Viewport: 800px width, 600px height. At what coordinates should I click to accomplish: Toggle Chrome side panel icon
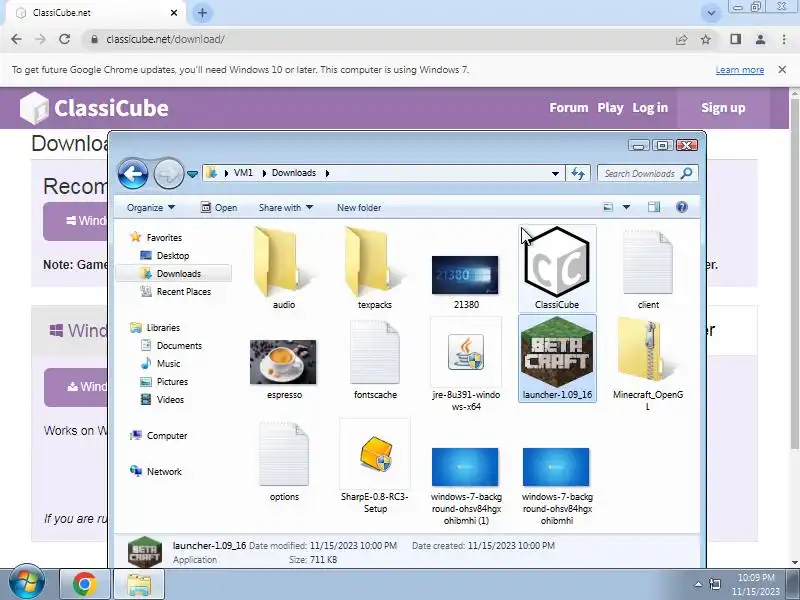click(735, 39)
